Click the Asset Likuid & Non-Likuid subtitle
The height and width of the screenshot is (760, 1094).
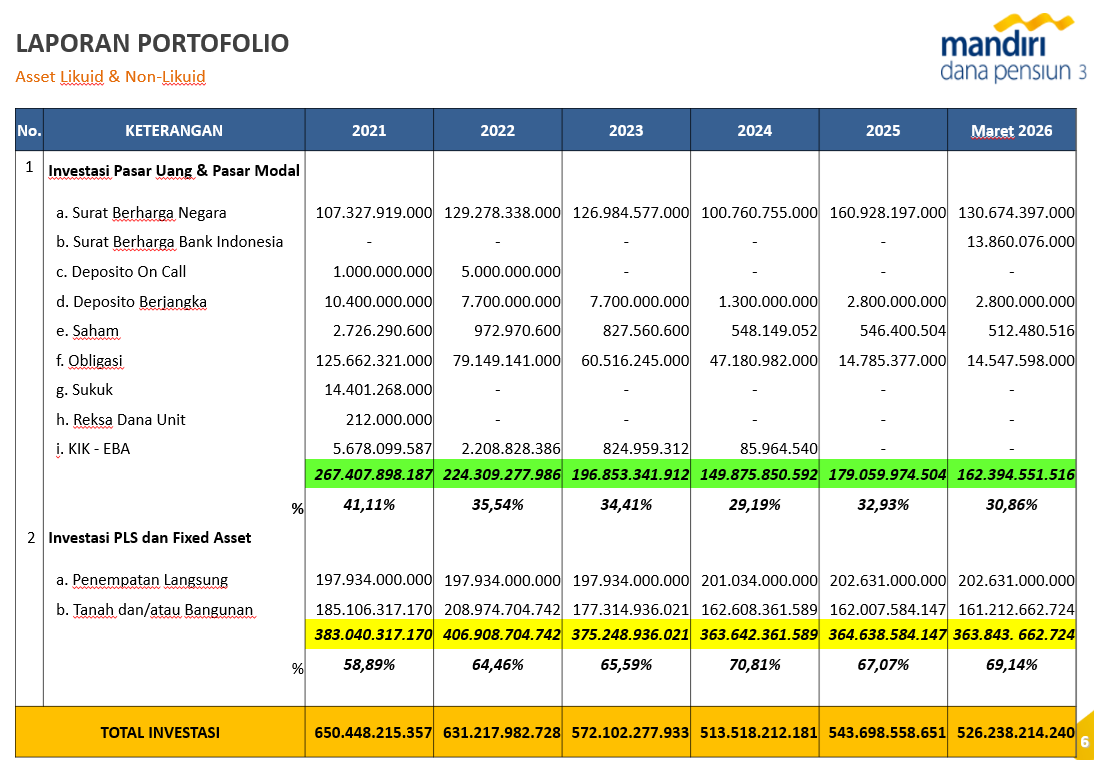click(110, 76)
